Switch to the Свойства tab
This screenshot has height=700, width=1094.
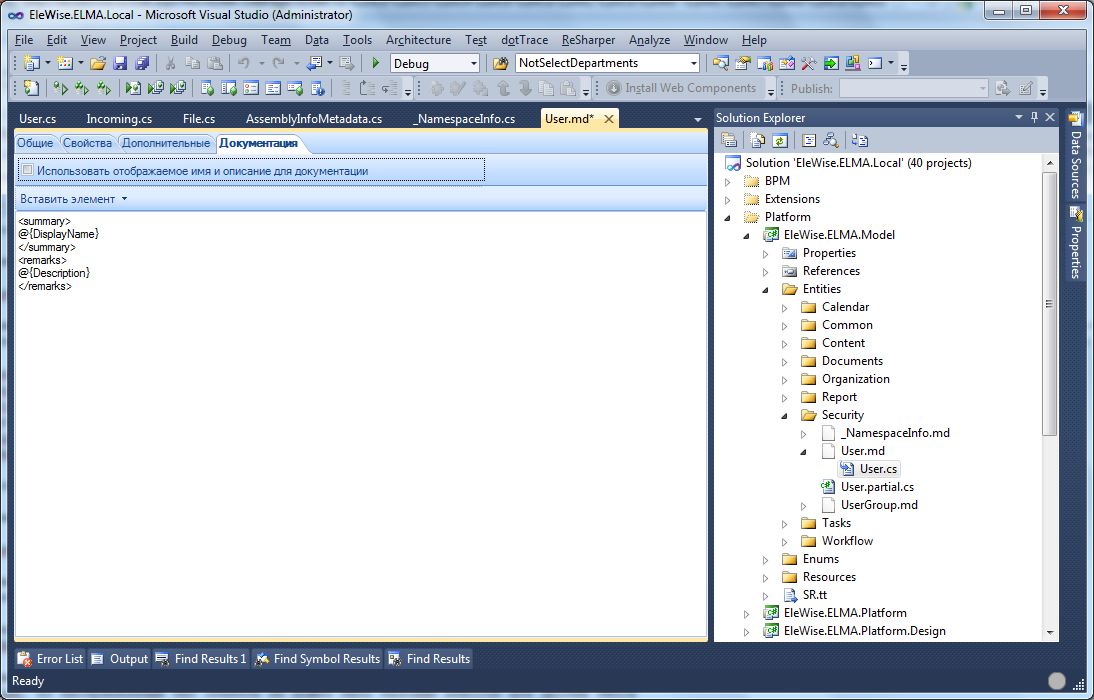point(87,143)
